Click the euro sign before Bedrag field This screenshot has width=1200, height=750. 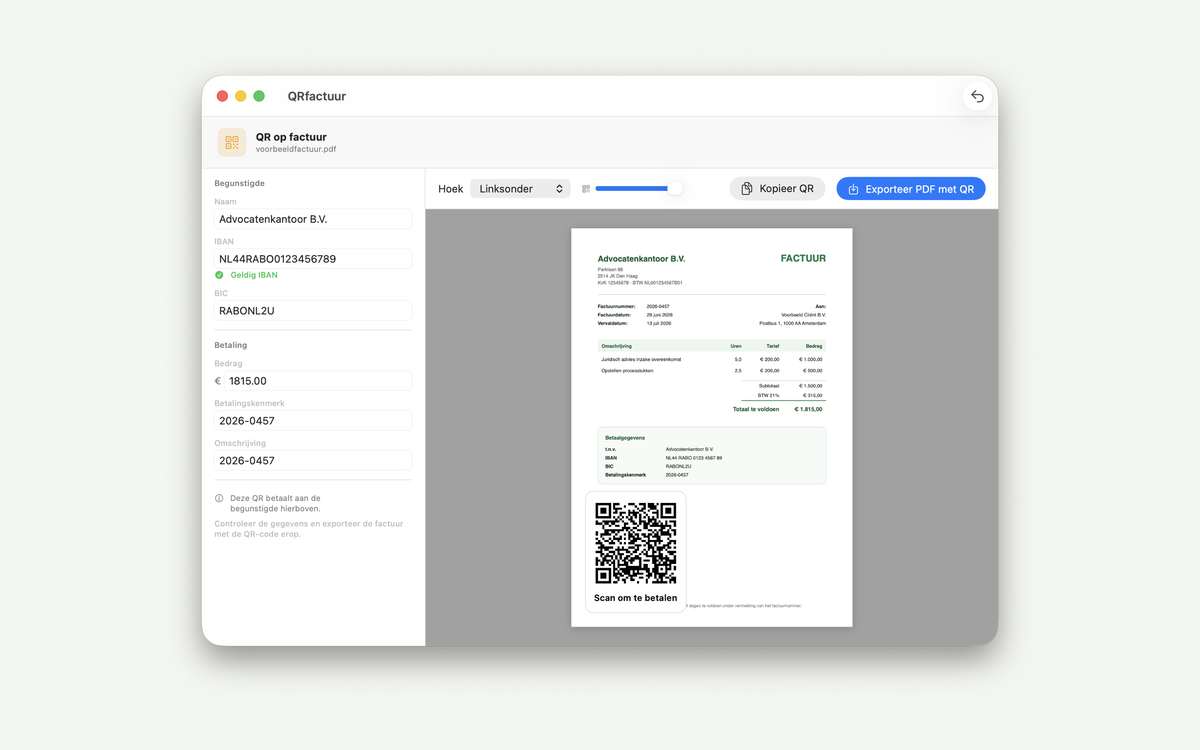tap(218, 381)
